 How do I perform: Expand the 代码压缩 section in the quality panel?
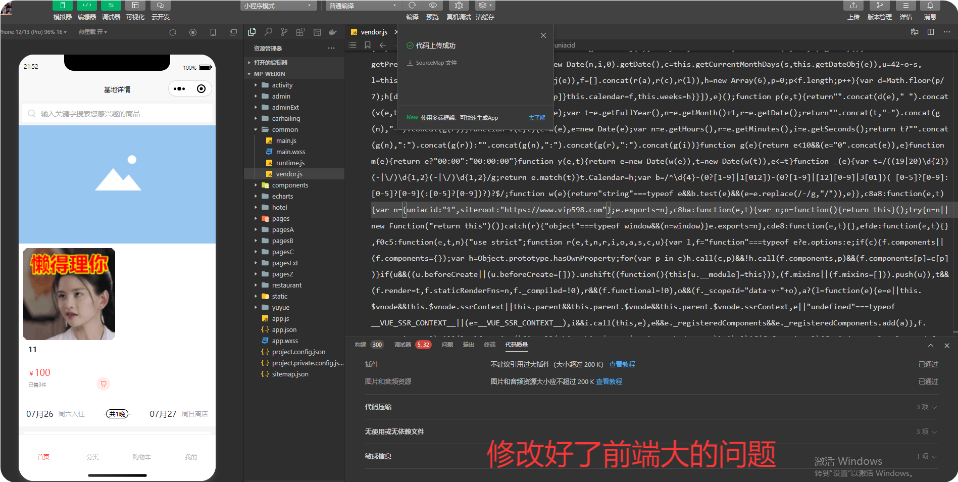click(x=379, y=407)
